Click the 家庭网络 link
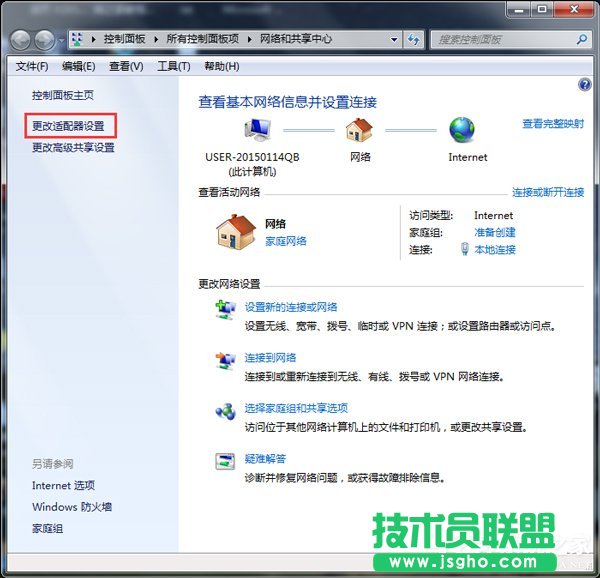Screen dimensions: 600x578 (x=286, y=241)
